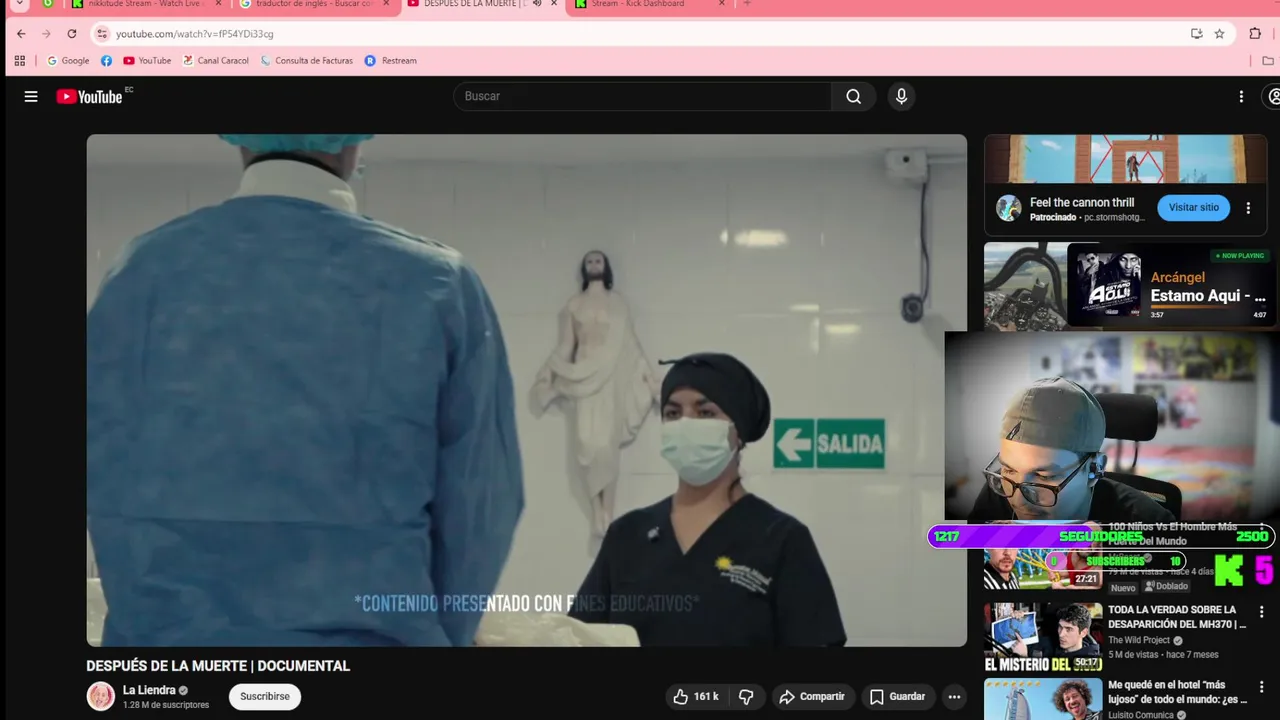Viewport: 1280px width, 720px height.
Task: Open La Liendra channel avatar
Action: click(101, 696)
